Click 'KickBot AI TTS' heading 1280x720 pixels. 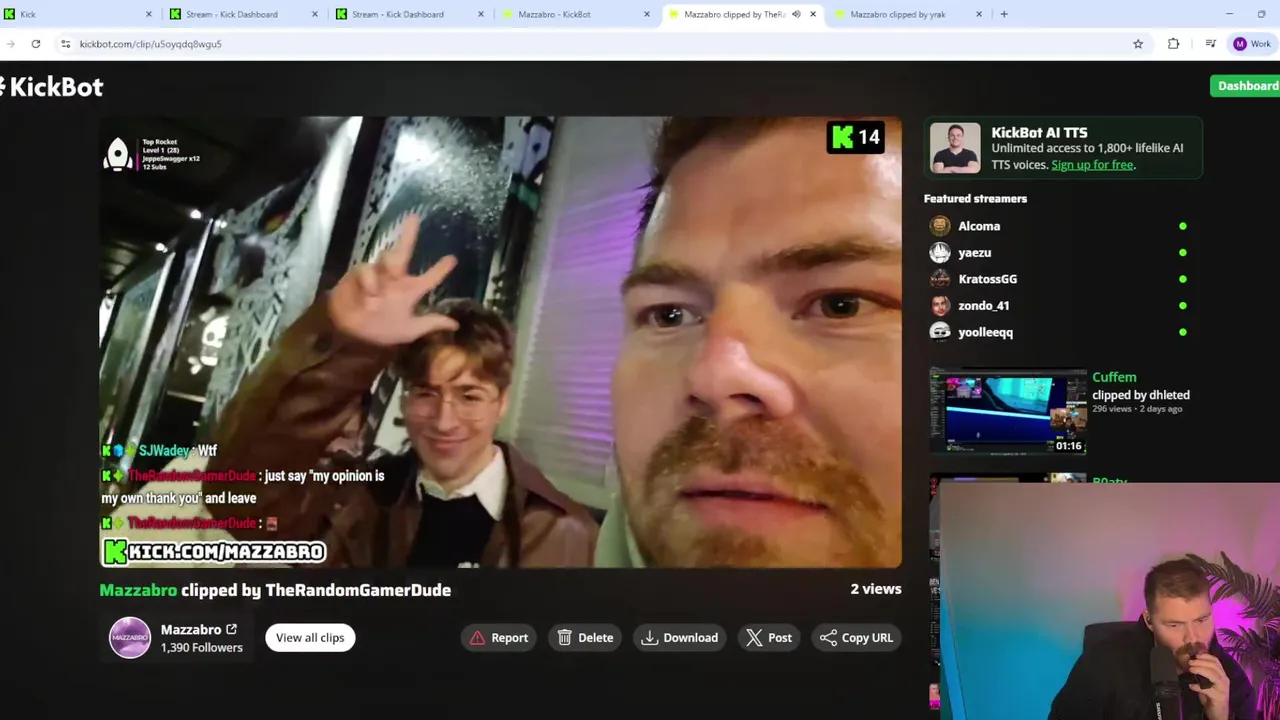tap(1039, 132)
